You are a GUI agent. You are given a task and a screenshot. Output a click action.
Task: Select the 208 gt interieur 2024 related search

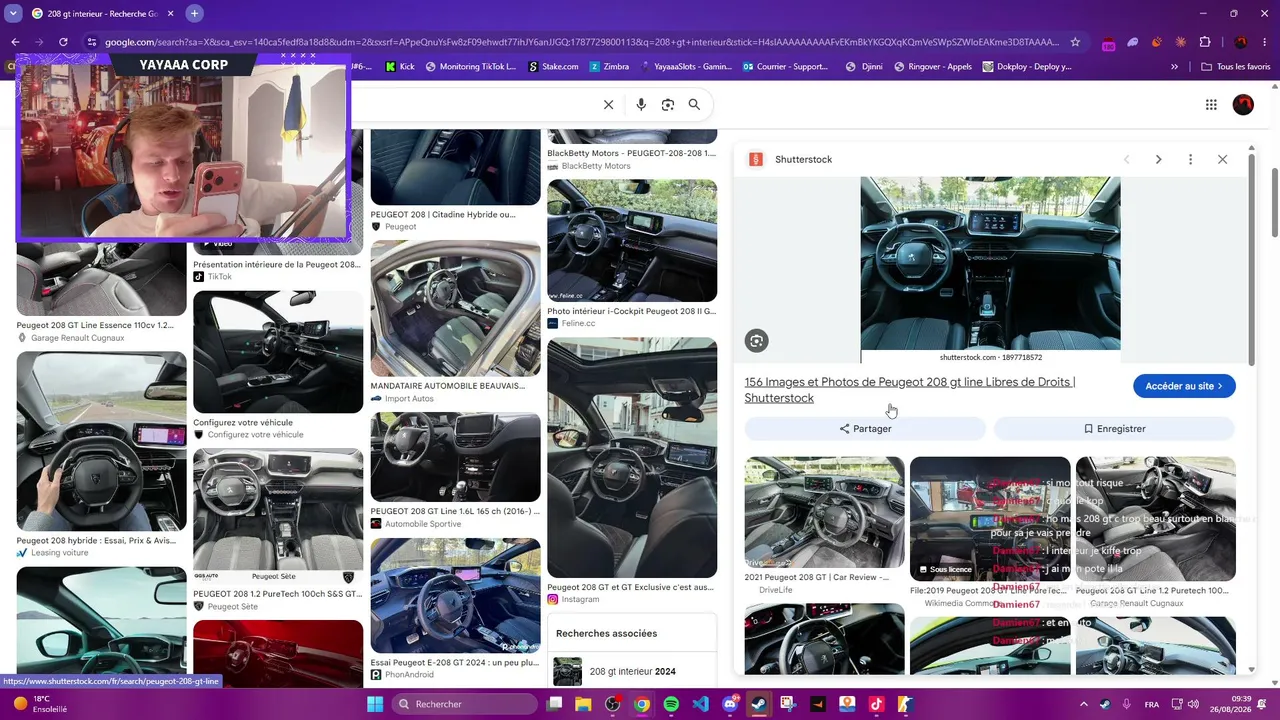tap(632, 672)
